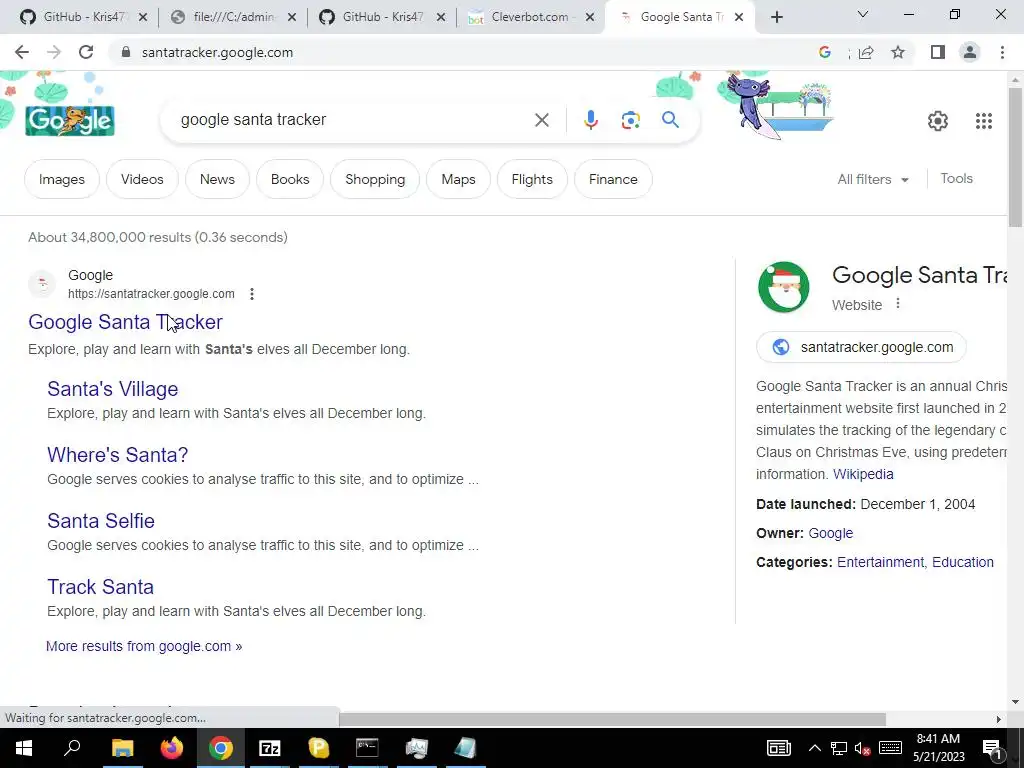Screen dimensions: 1024x768
Task: Open File Explorer from taskbar
Action: (x=122, y=748)
